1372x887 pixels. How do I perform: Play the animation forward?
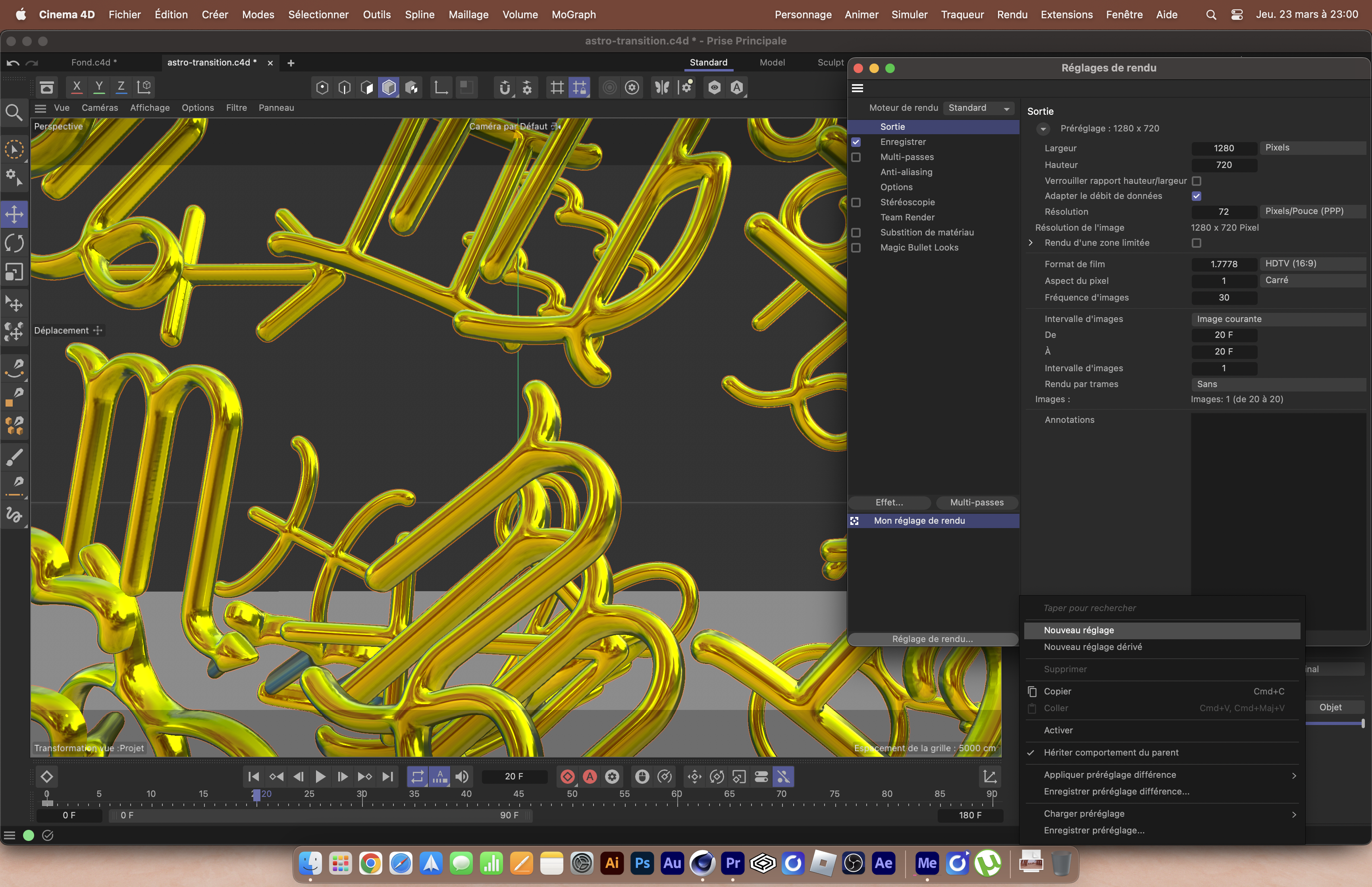click(320, 777)
